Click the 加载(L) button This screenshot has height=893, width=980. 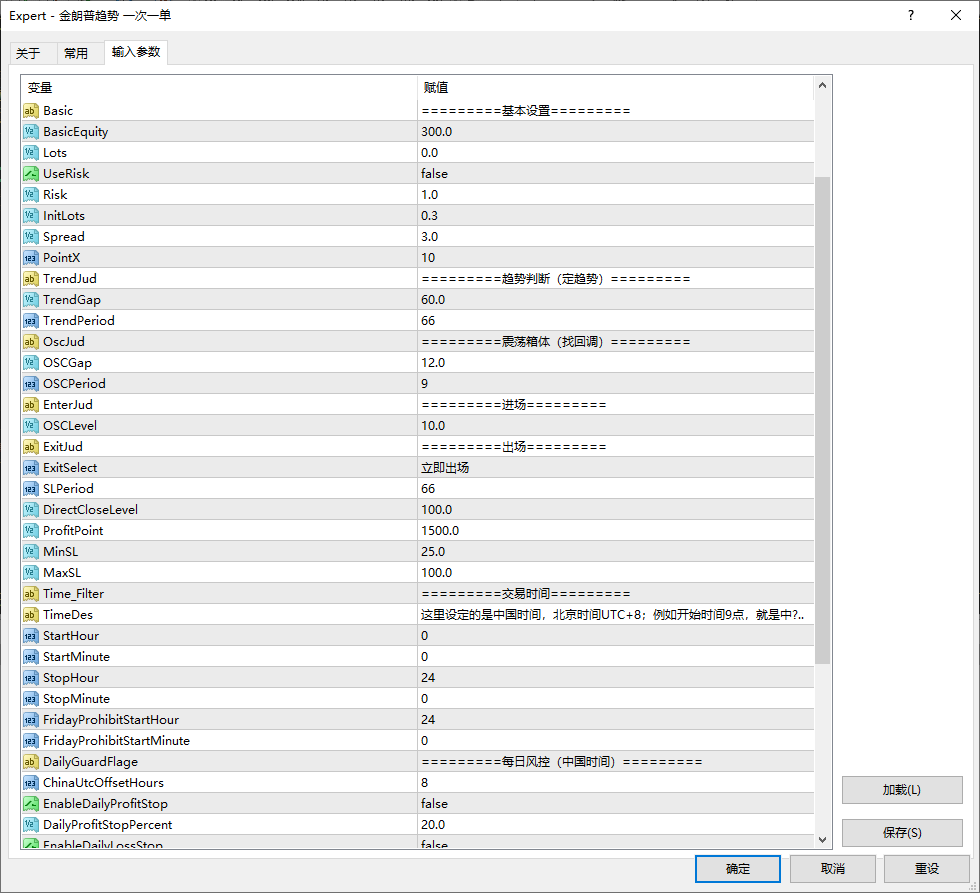pos(902,790)
